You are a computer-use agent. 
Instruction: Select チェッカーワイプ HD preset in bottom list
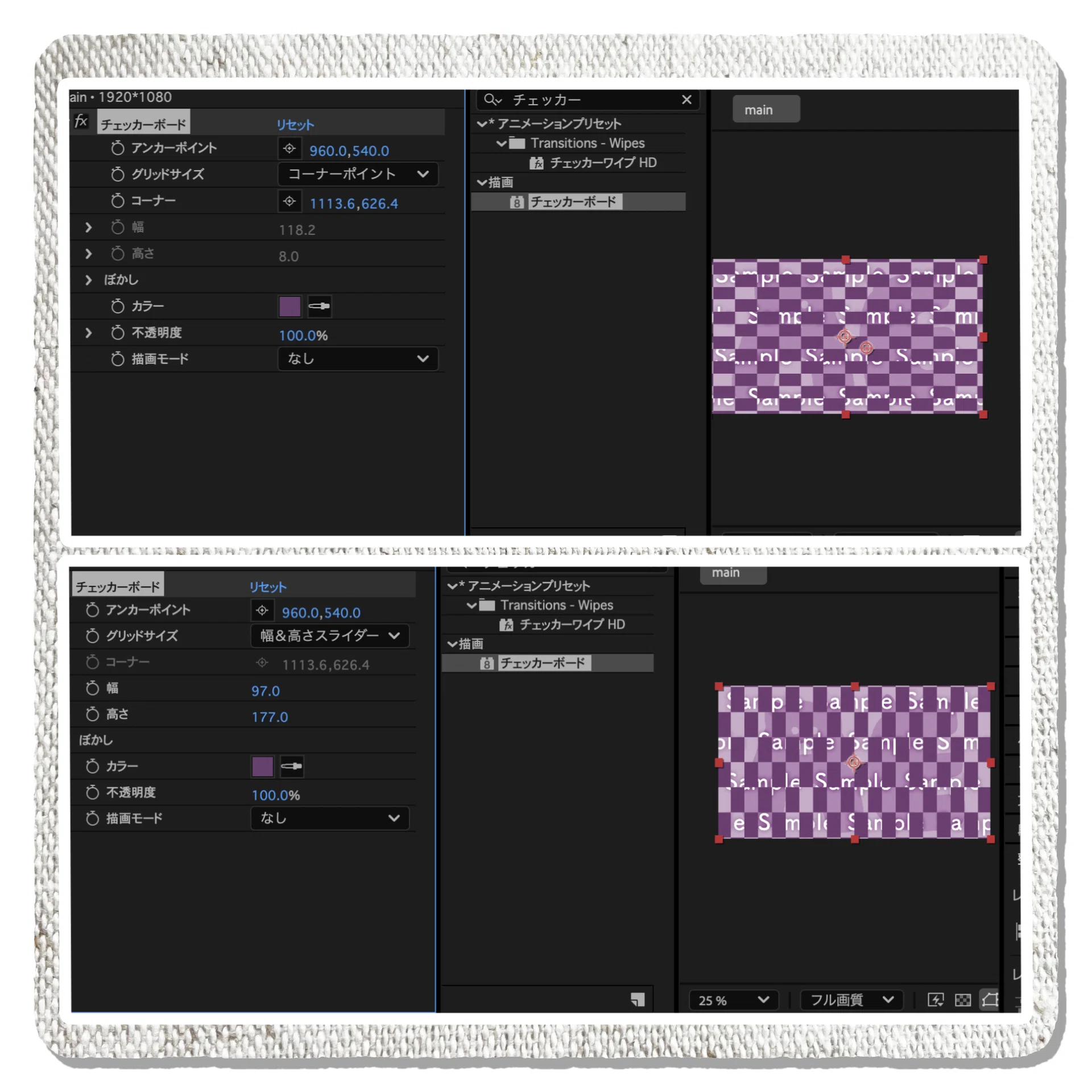tap(572, 624)
